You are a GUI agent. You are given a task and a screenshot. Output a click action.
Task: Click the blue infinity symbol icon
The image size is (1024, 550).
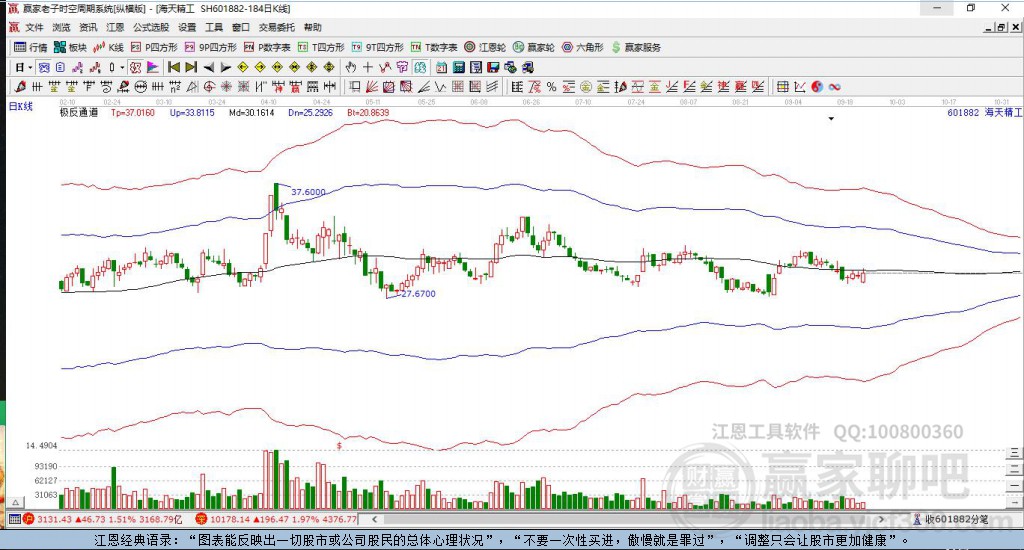[x=833, y=87]
